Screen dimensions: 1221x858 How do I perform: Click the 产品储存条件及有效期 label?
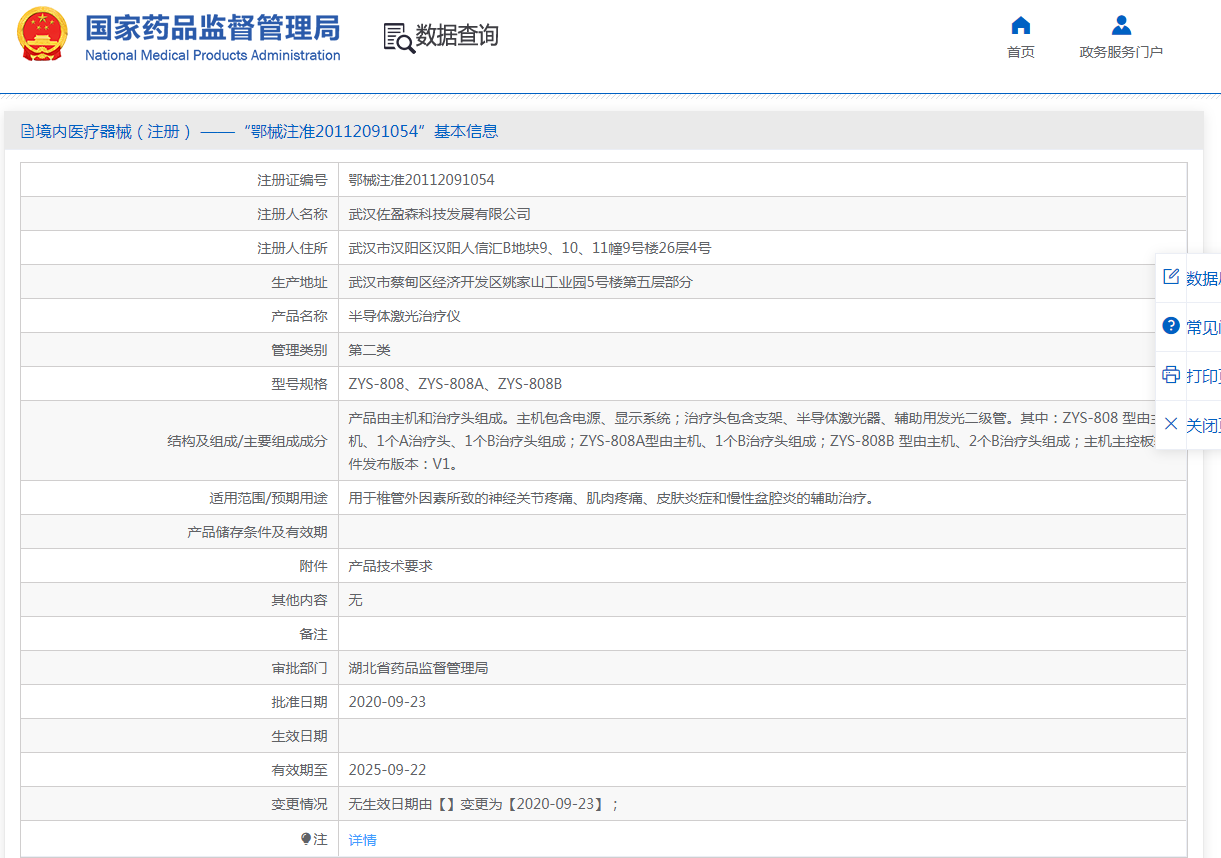click(257, 532)
